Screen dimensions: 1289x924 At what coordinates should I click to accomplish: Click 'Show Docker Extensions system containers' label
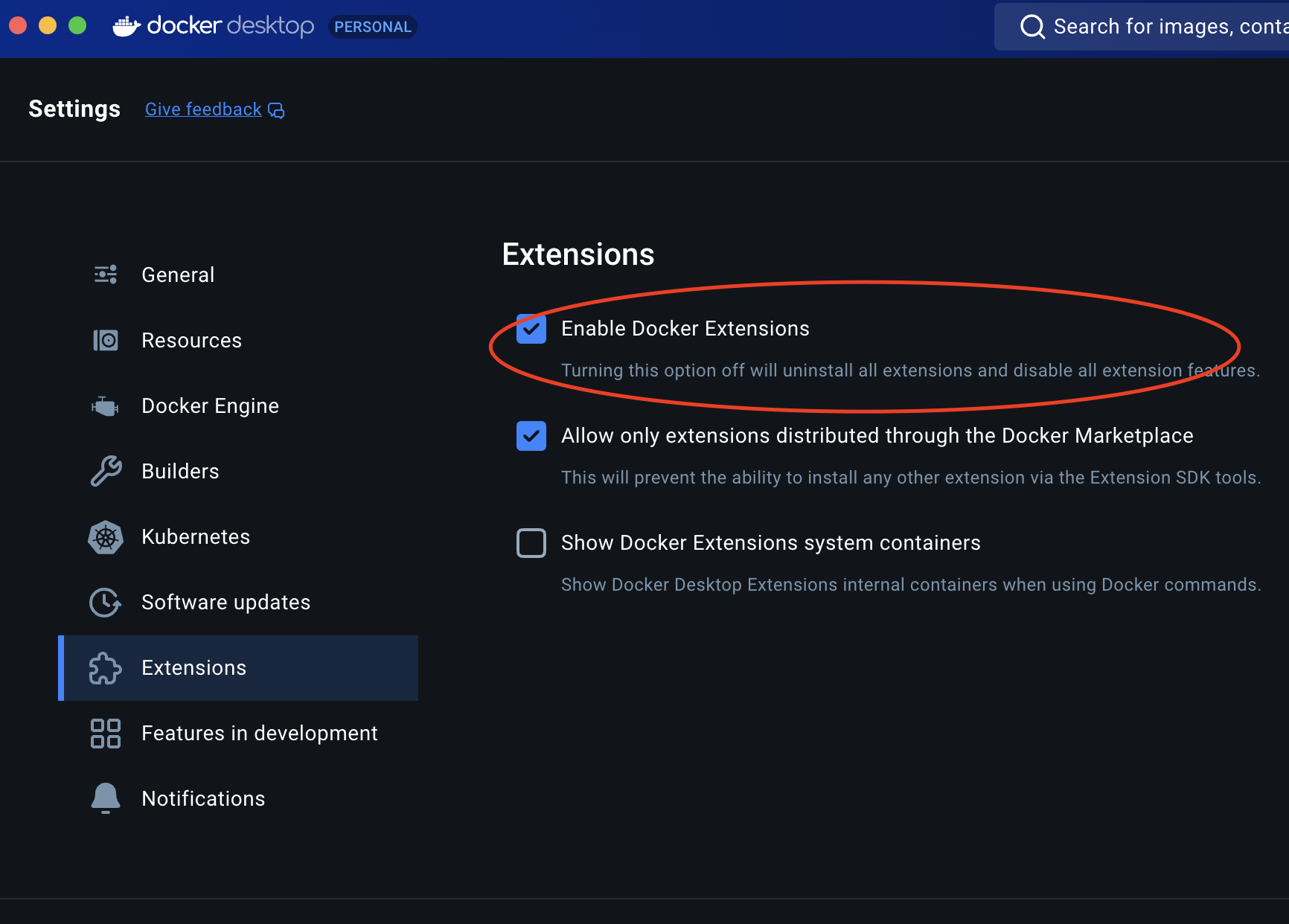(770, 543)
